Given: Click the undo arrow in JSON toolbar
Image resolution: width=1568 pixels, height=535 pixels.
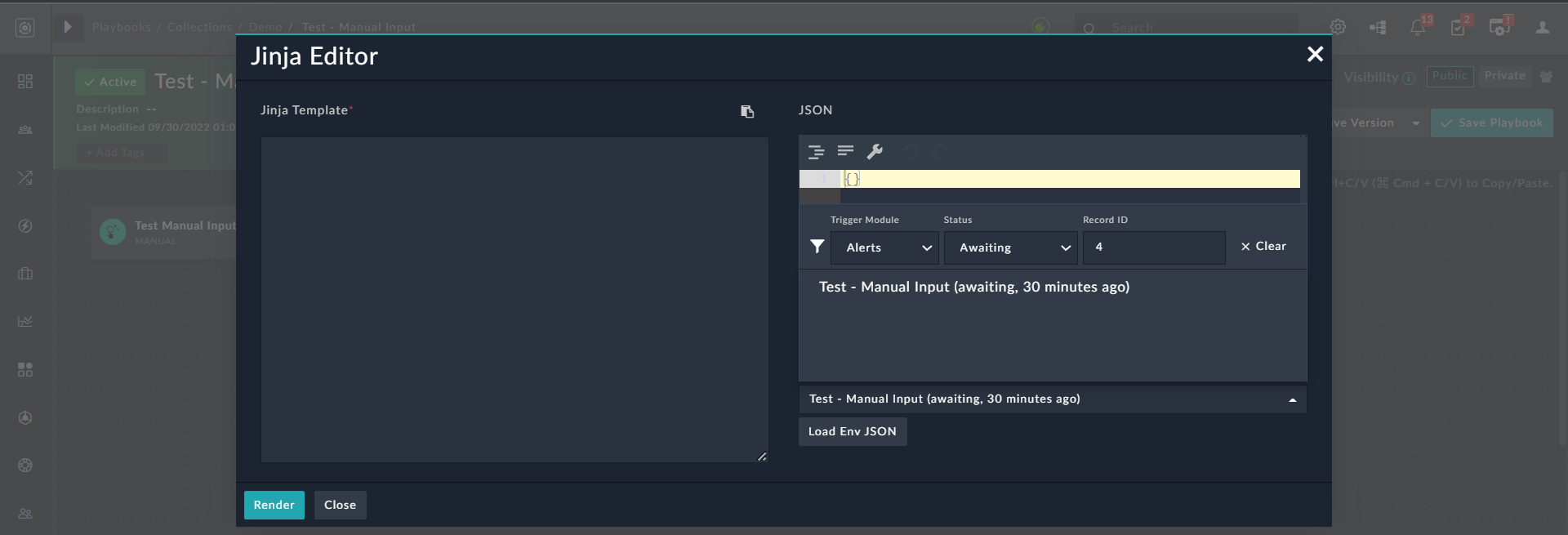Looking at the screenshot, I should pyautogui.click(x=911, y=151).
